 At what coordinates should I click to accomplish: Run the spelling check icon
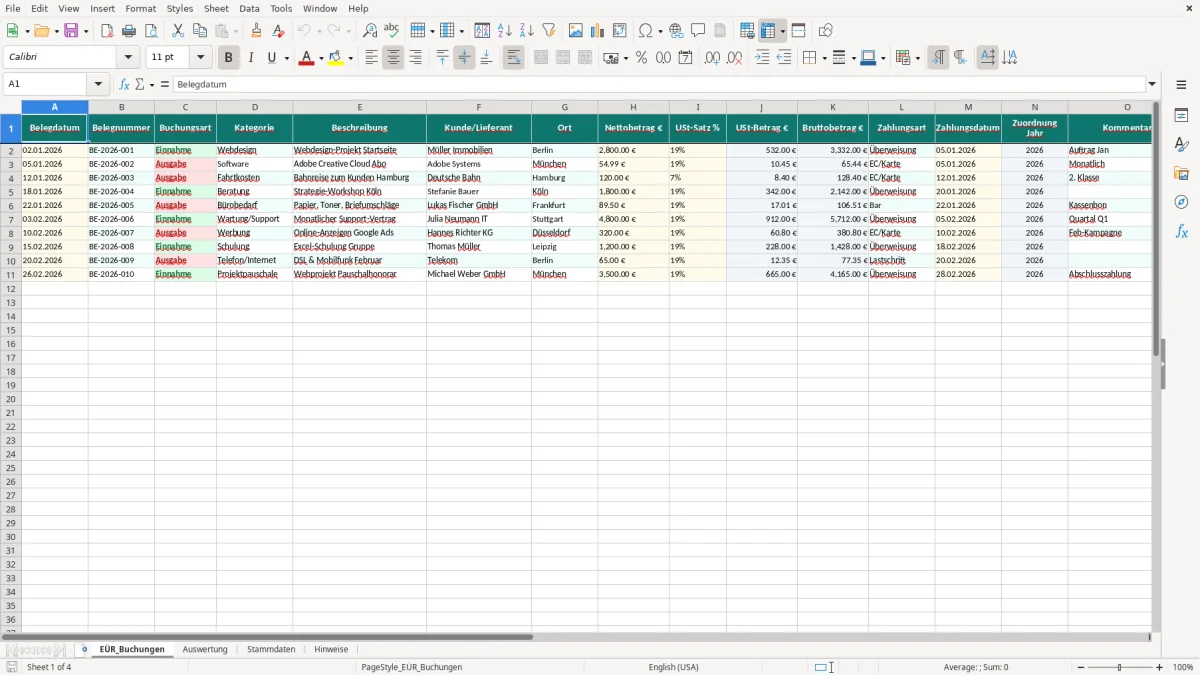click(x=392, y=31)
